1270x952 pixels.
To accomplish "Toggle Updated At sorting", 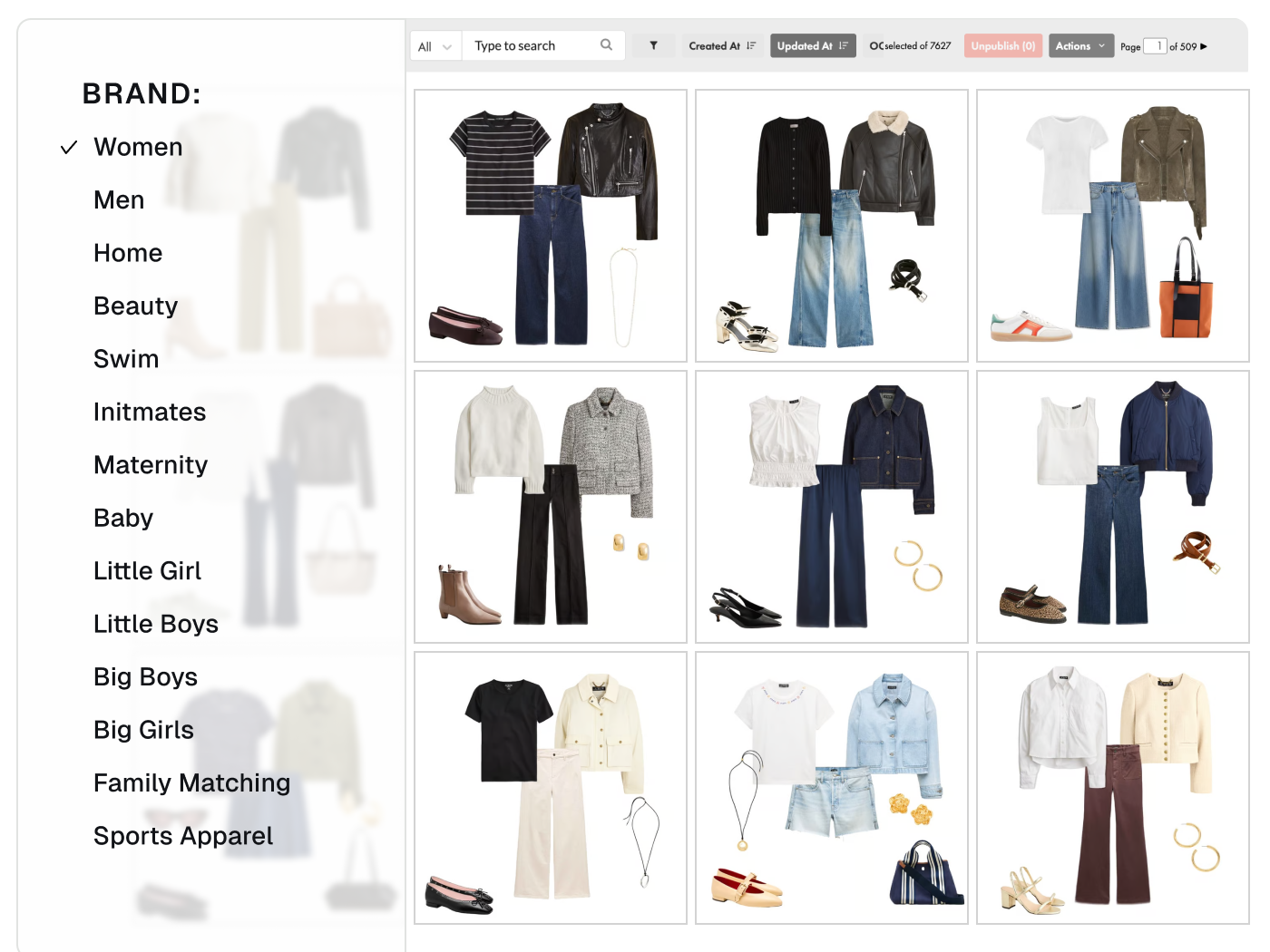I will tap(812, 46).
